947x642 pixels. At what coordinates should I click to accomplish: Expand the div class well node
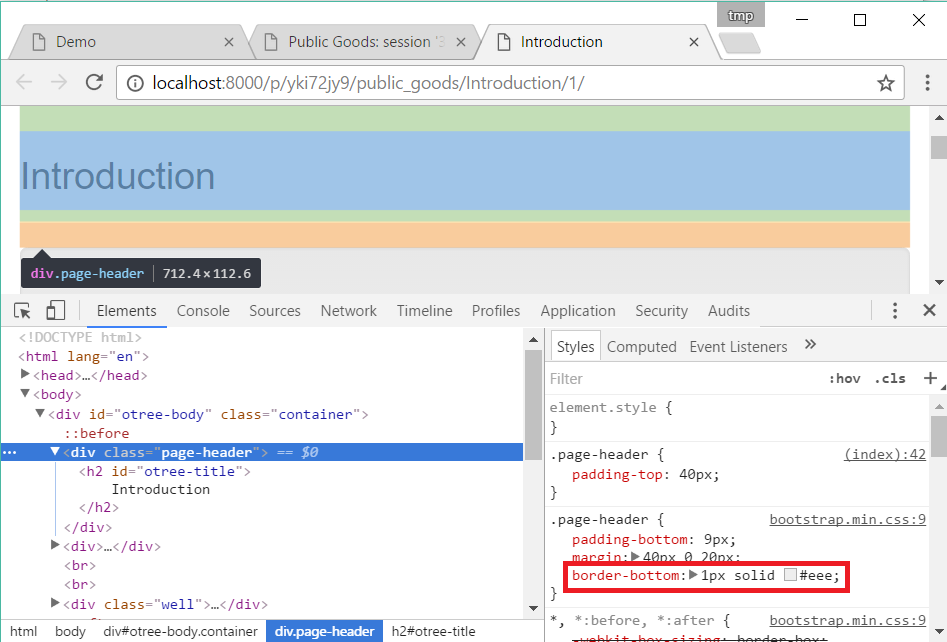[x=55, y=603]
